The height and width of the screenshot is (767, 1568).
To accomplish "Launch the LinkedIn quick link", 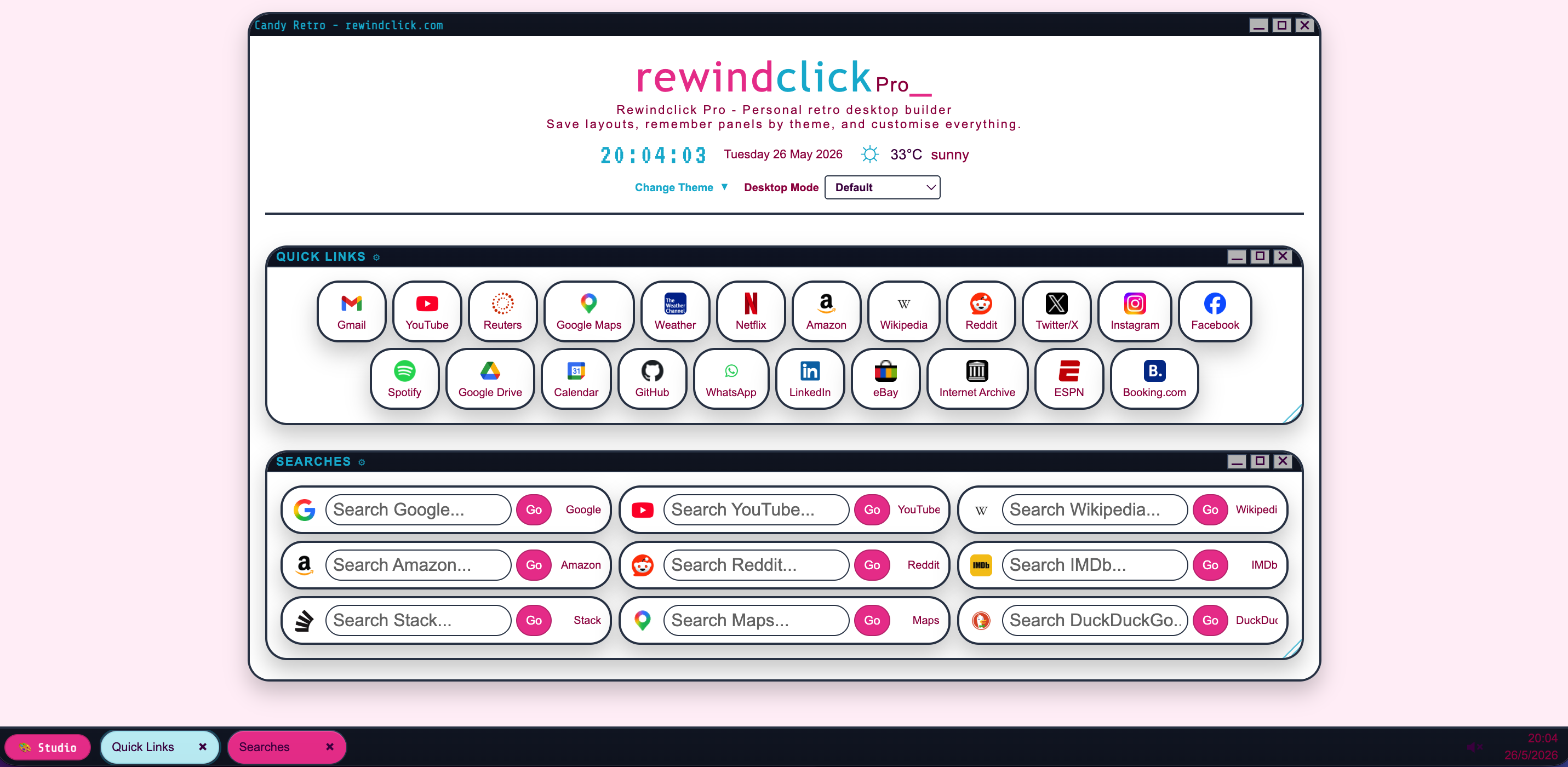I will [x=810, y=379].
